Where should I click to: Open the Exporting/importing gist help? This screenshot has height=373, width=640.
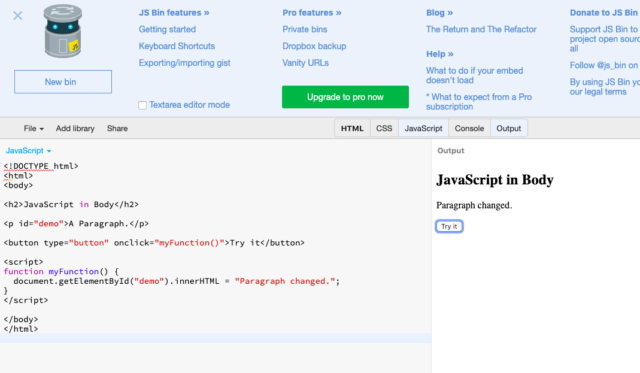[184, 63]
